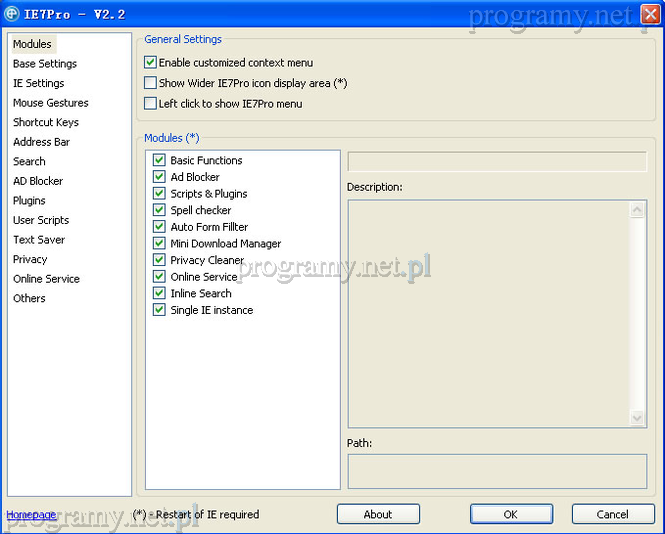Toggle Left click to show IE7Pro menu
The image size is (665, 534).
point(151,103)
